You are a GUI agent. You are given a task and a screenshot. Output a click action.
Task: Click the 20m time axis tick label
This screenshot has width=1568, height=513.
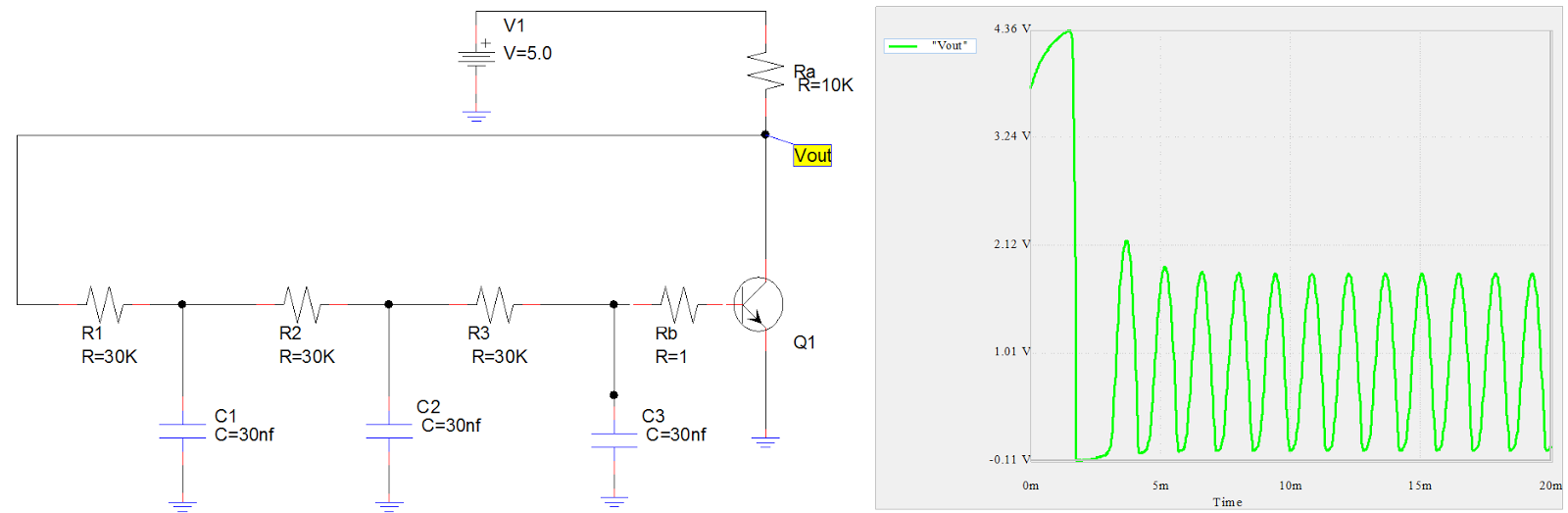pos(1550,486)
